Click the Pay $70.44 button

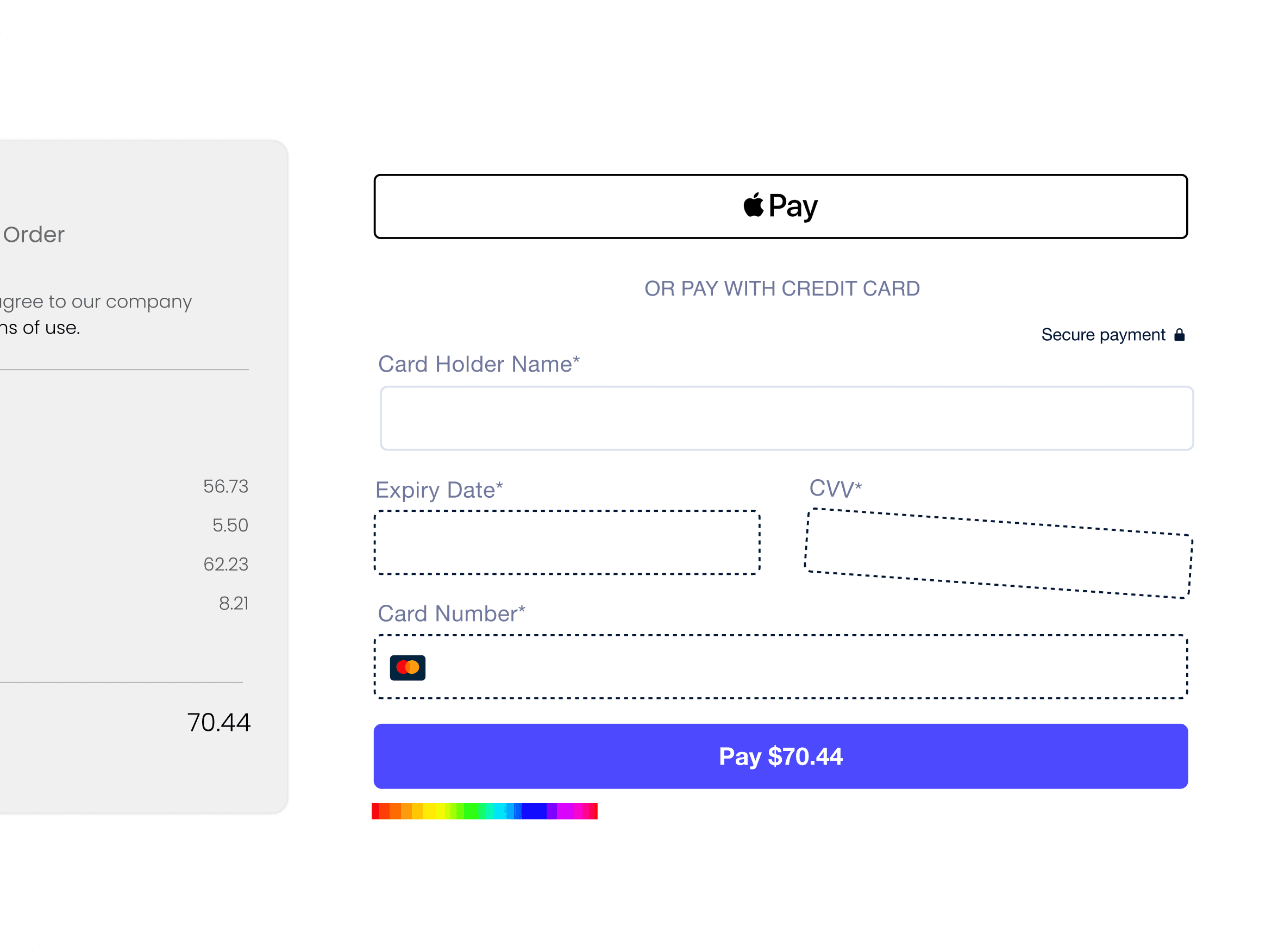coord(780,756)
